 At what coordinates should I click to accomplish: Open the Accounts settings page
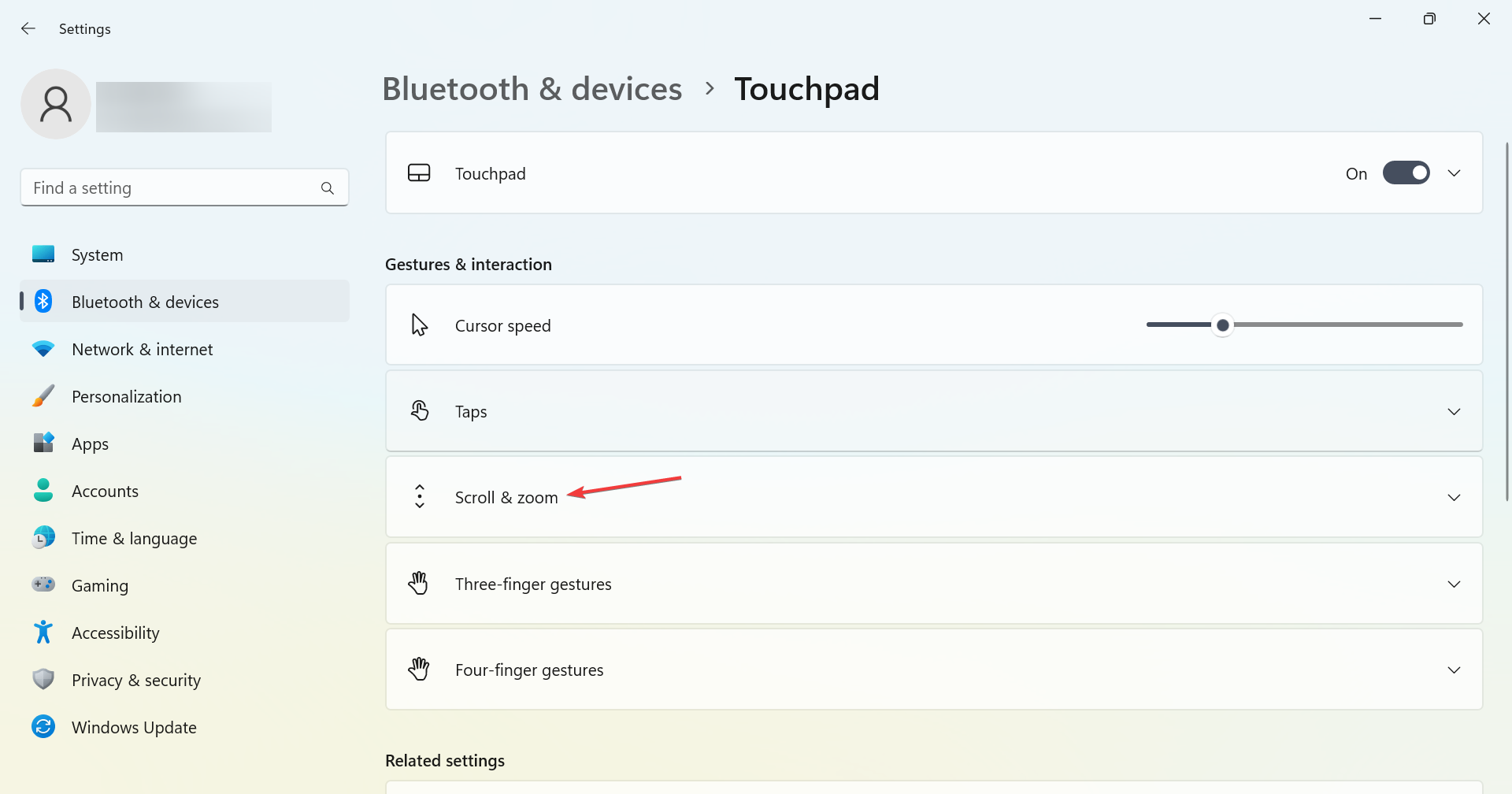point(105,492)
